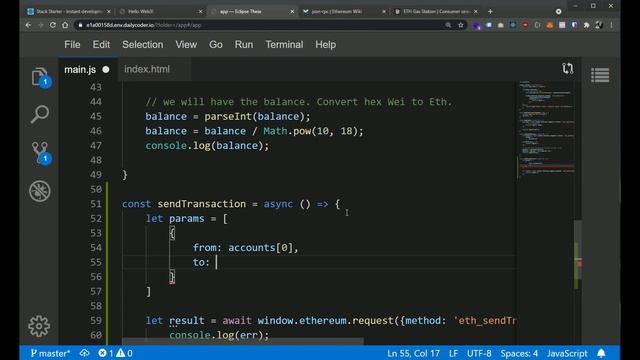The width and height of the screenshot is (640, 360).
Task: Open the Edit menu
Action: pos(101,44)
